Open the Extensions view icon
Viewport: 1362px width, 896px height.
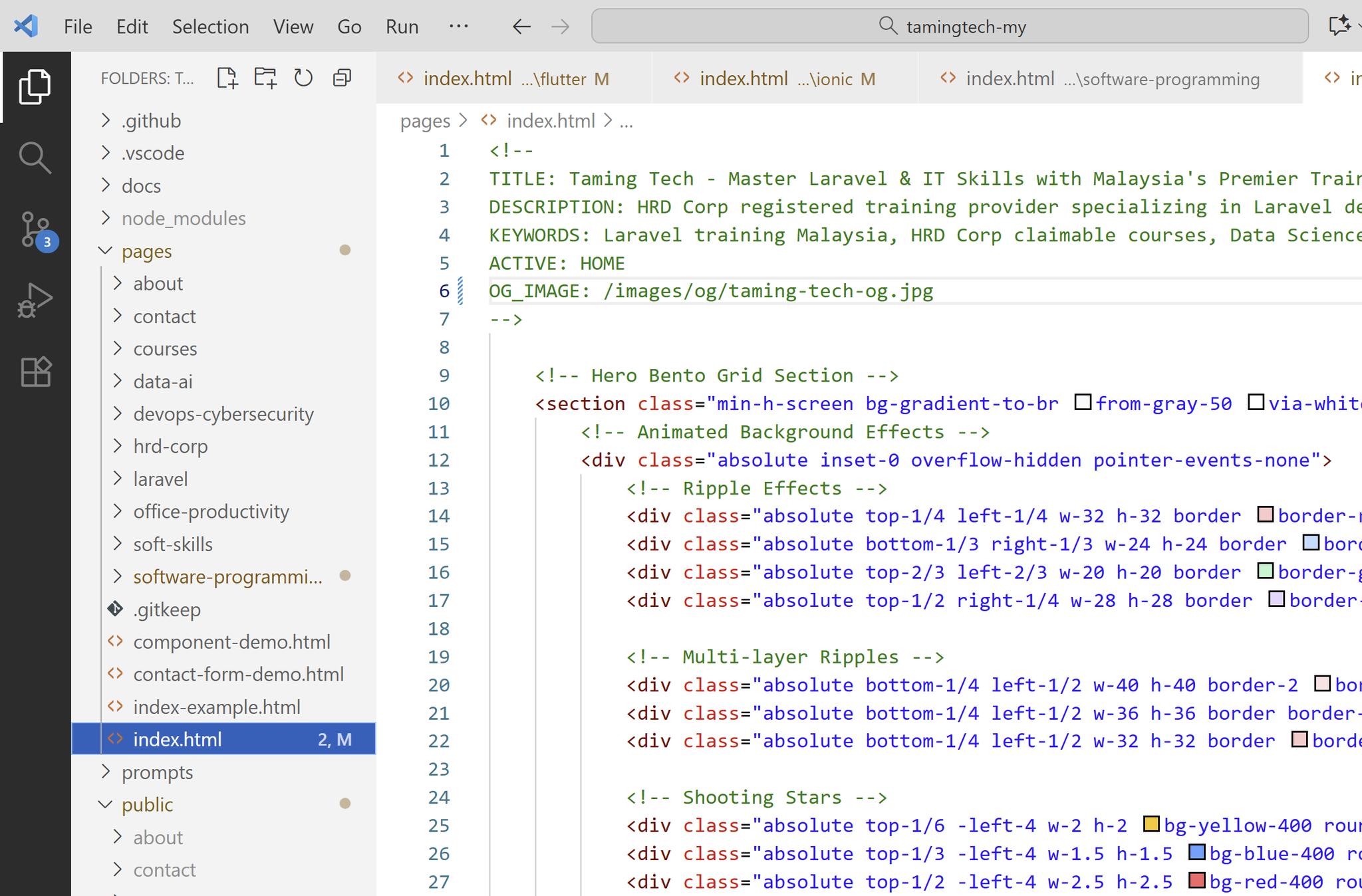click(x=35, y=372)
